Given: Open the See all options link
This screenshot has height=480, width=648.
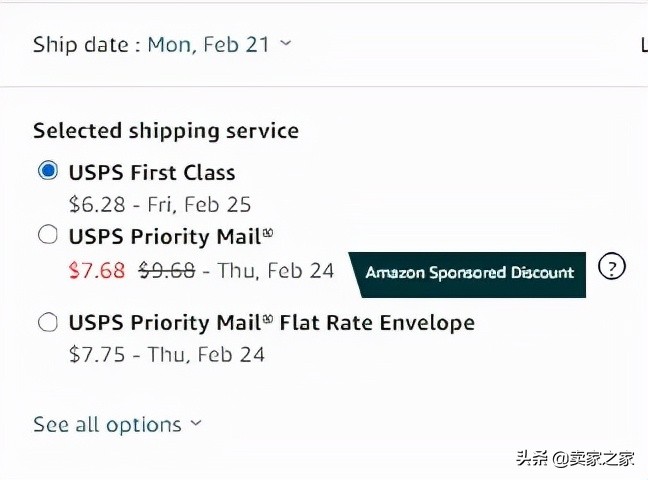Looking at the screenshot, I should tap(107, 424).
